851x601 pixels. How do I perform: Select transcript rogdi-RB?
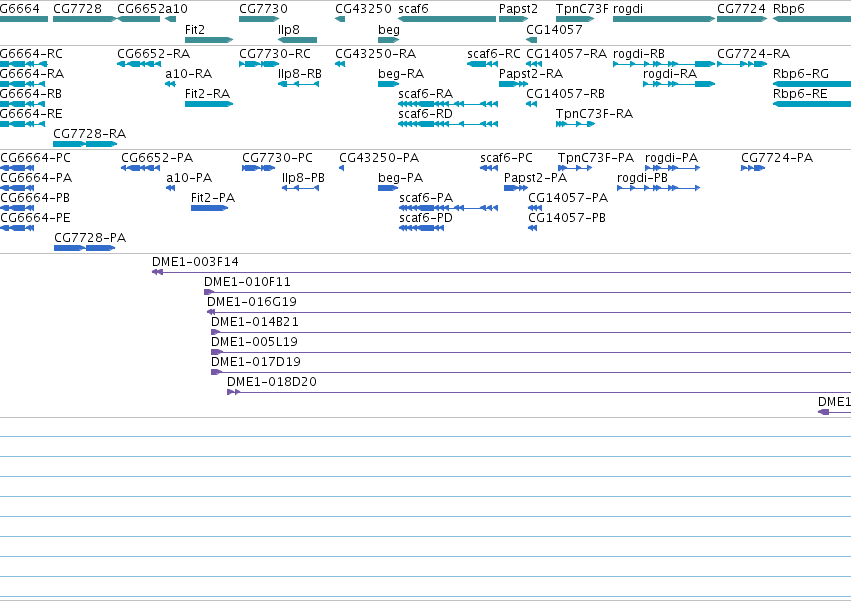(664, 64)
